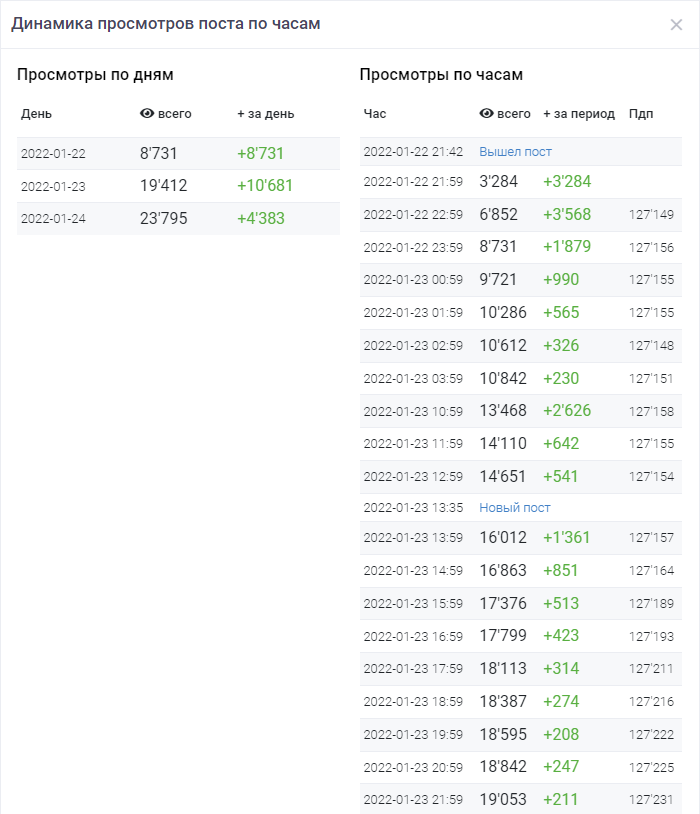Screen dimensions: 700x814
Task: Click the 'Просмотры по часам' heading
Action: click(441, 75)
